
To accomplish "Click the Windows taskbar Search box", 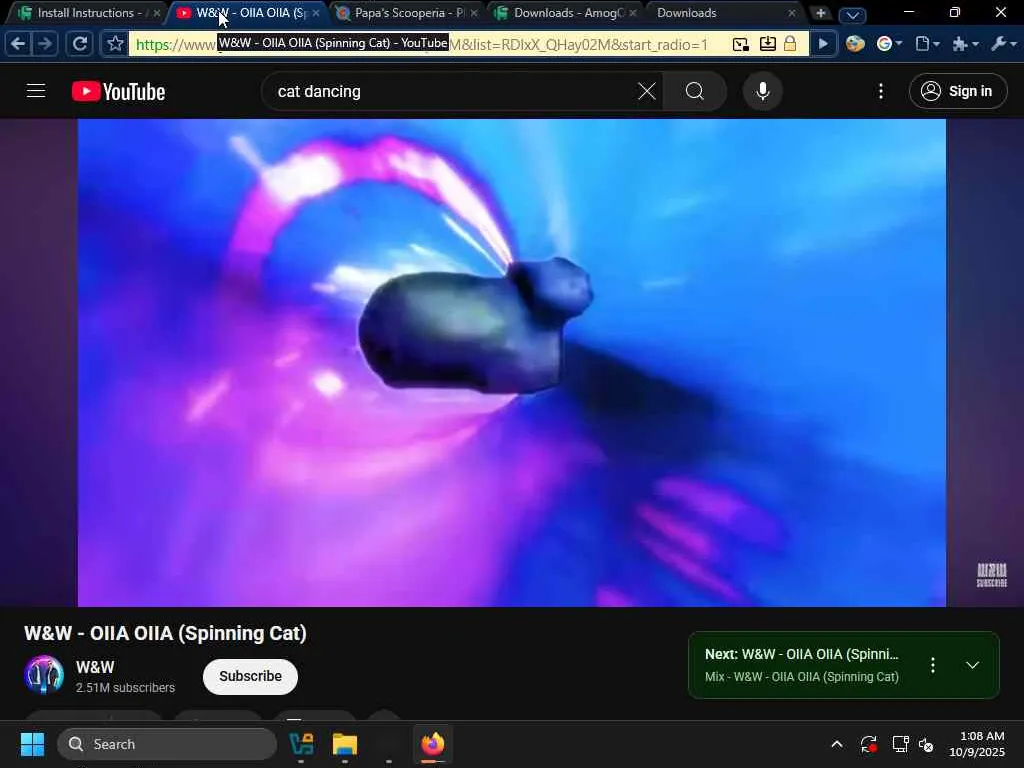I will (167, 744).
